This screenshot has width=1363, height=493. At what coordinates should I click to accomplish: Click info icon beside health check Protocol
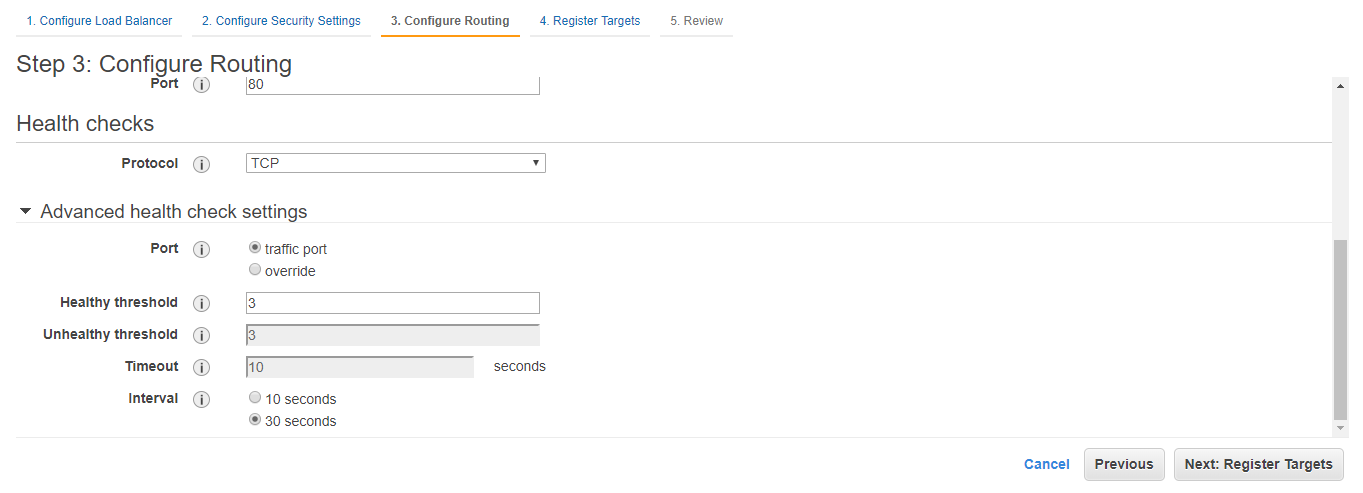point(201,164)
